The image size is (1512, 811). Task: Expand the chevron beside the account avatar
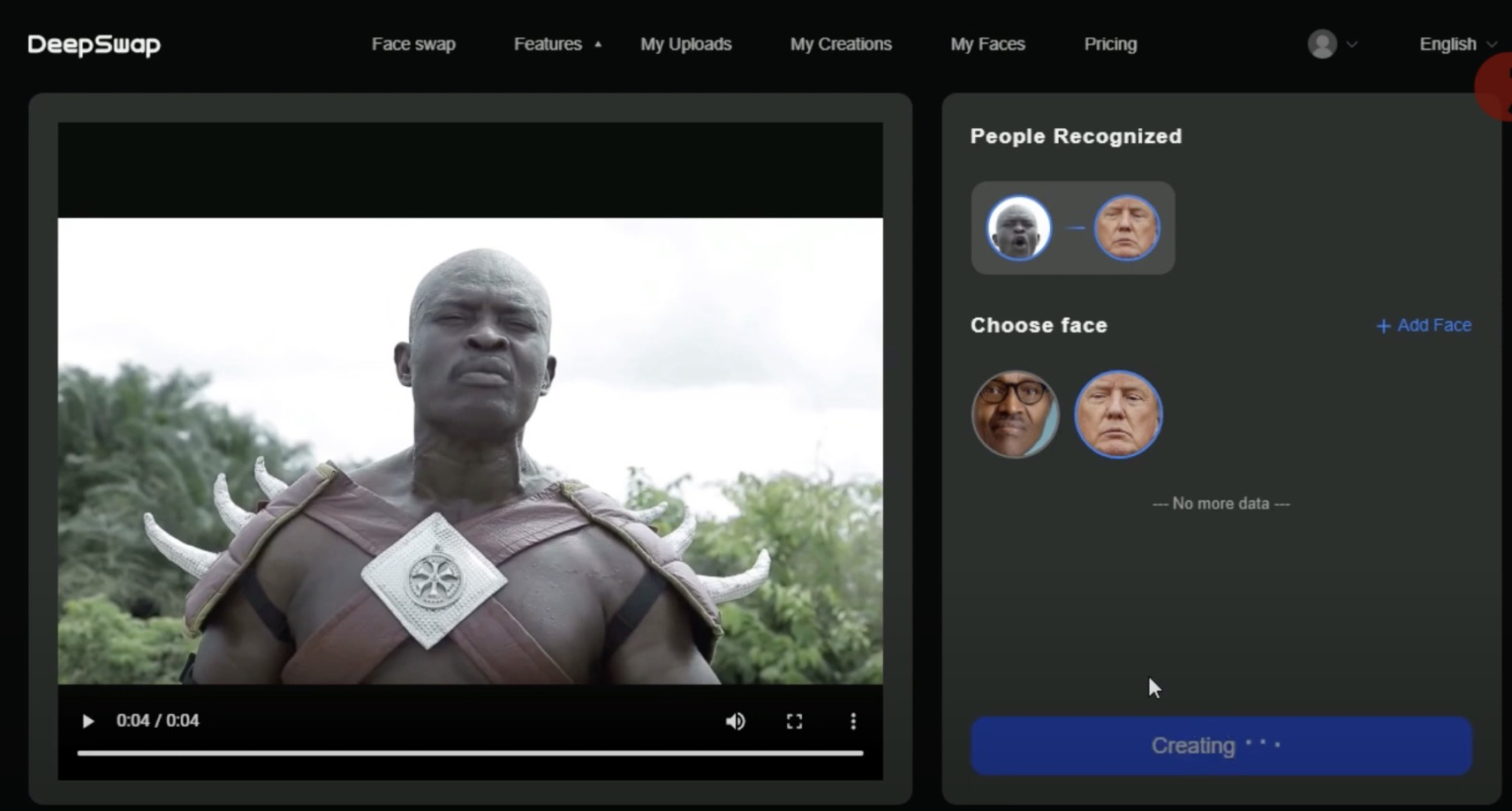(x=1352, y=44)
